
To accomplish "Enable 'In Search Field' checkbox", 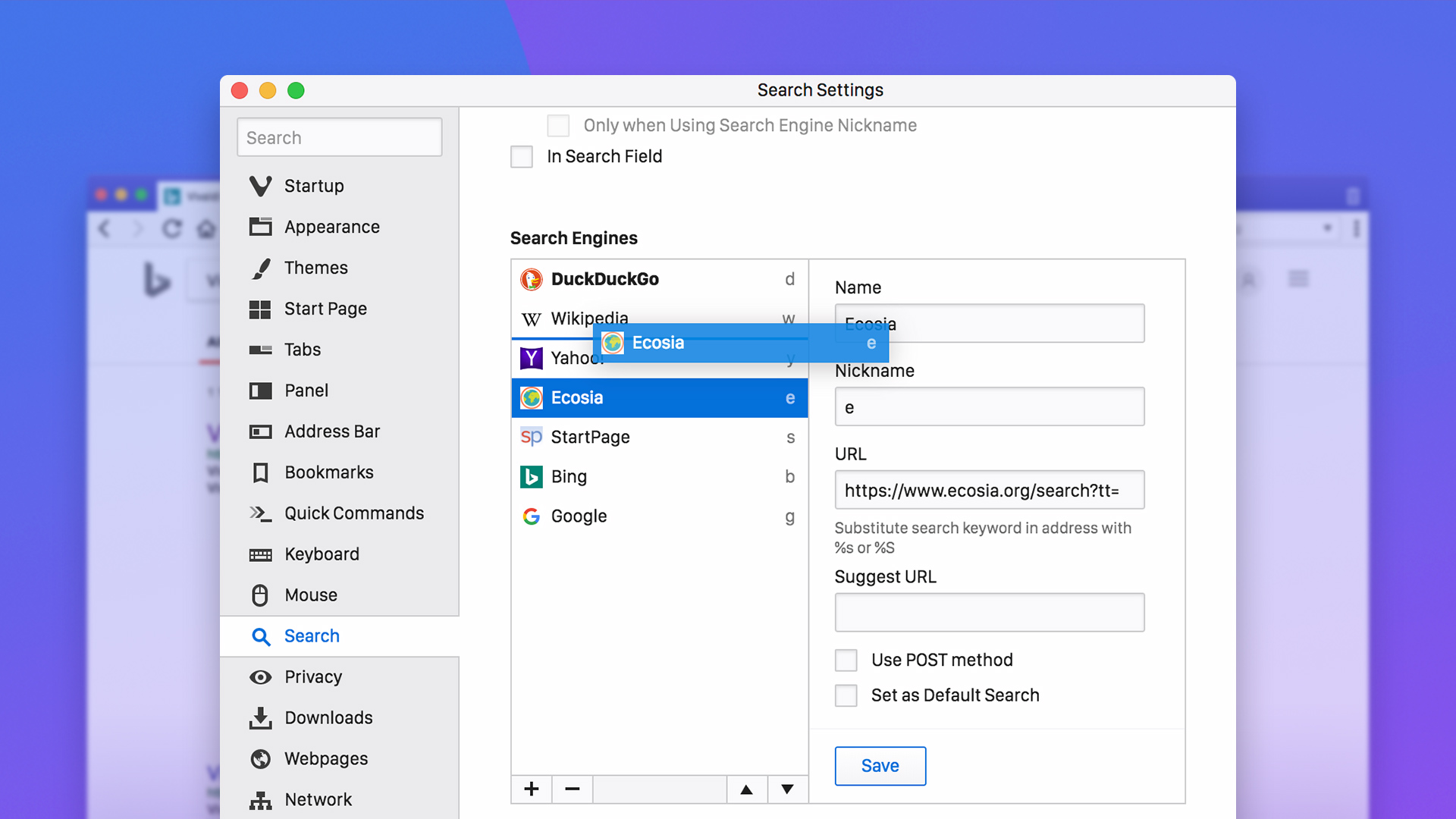I will 521,156.
